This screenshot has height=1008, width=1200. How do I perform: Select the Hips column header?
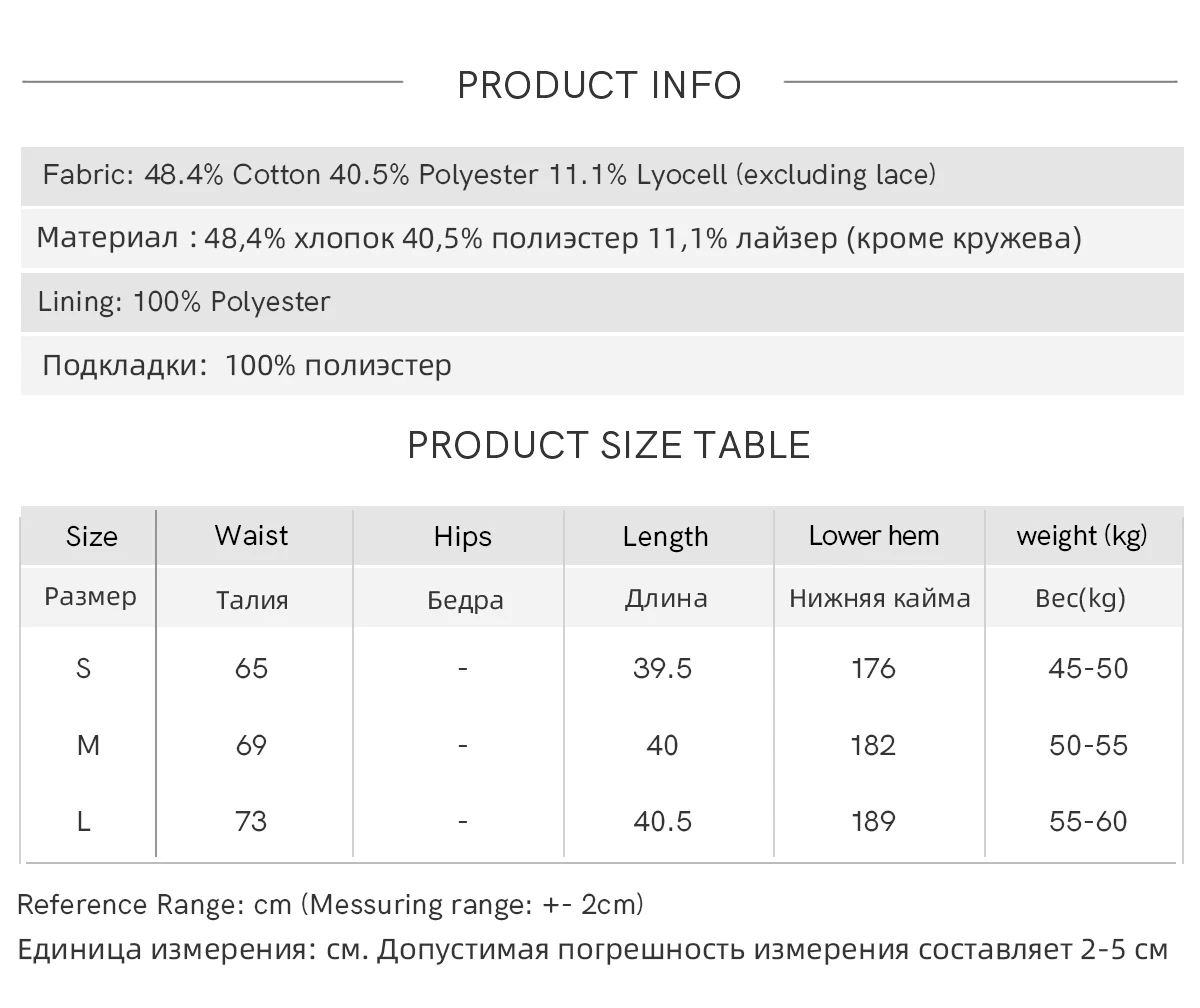coord(463,537)
